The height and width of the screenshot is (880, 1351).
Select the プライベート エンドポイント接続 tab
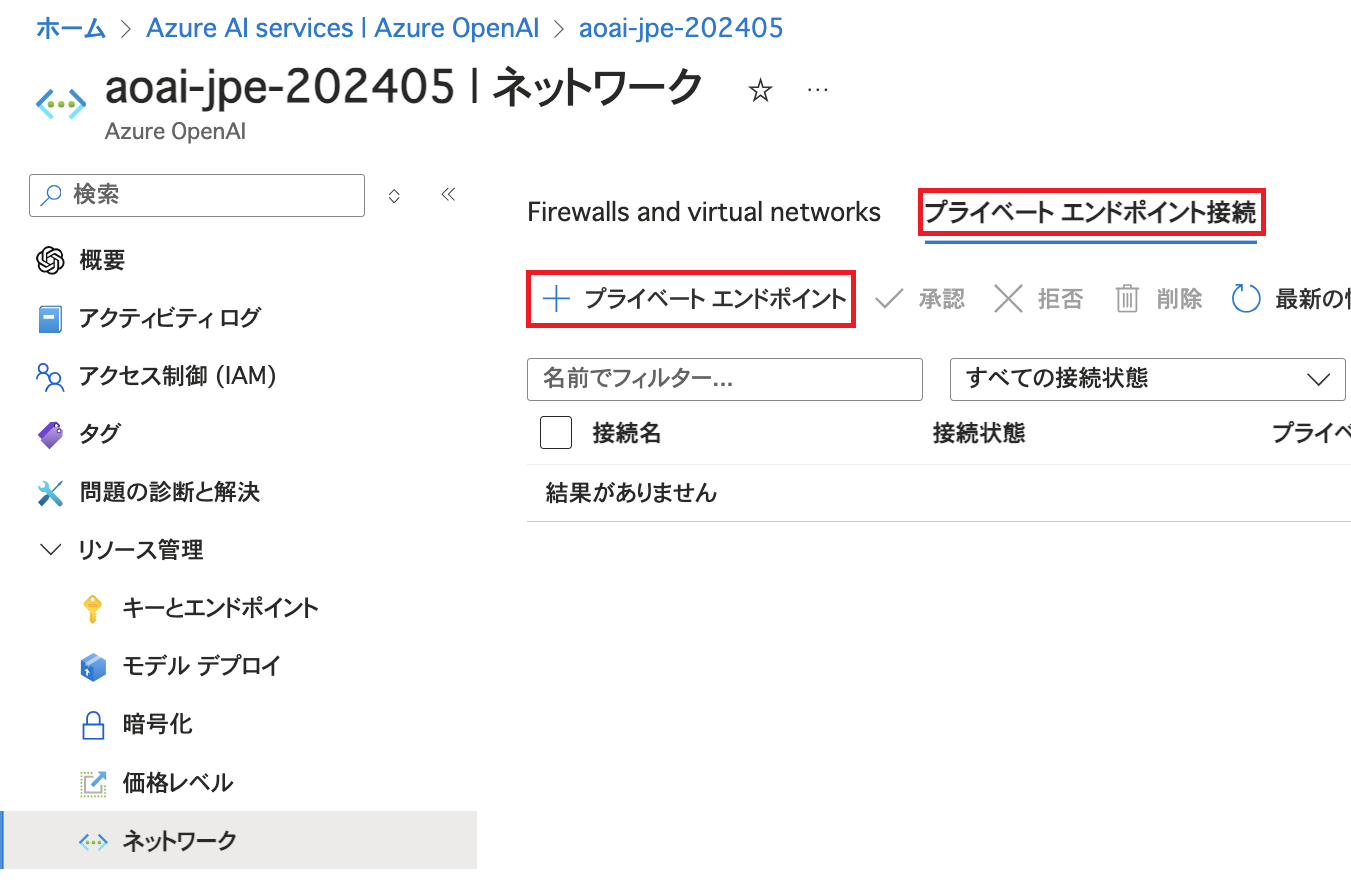1090,212
